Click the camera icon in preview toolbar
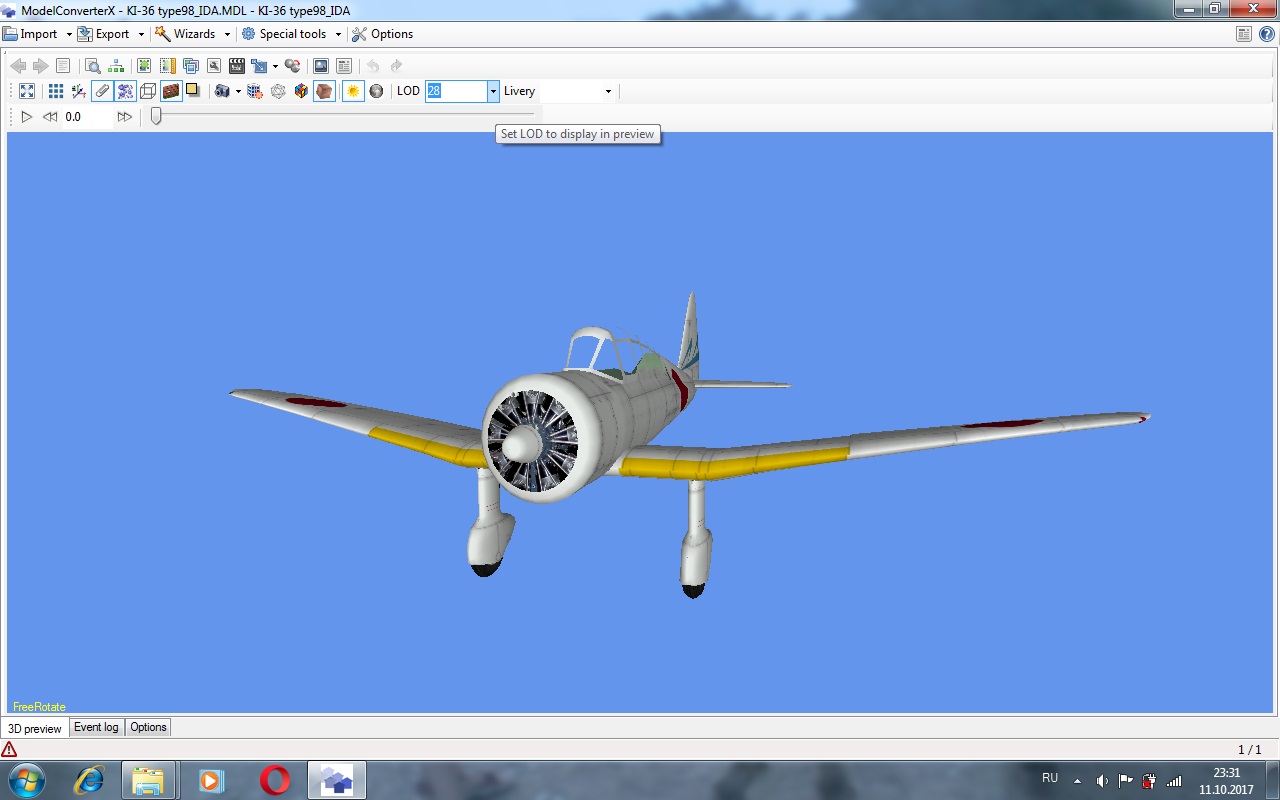The width and height of the screenshot is (1280, 800). coord(222,91)
